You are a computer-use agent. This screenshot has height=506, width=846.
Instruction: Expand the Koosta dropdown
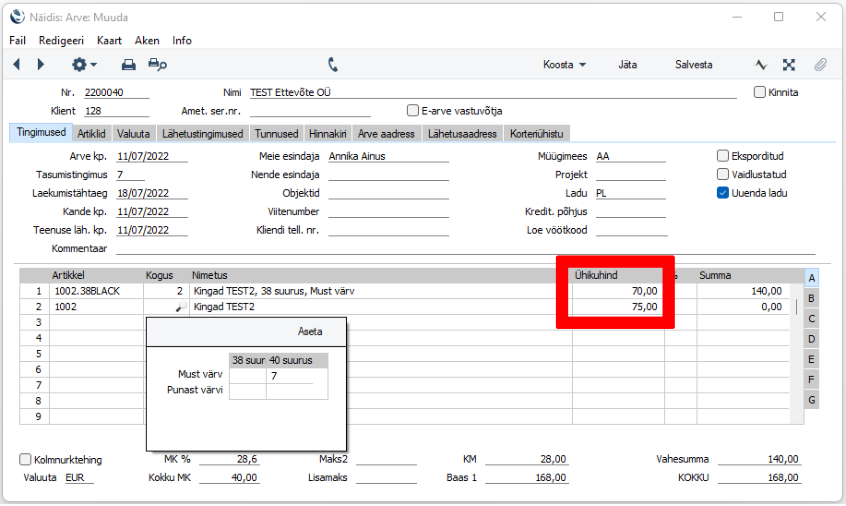tap(564, 65)
